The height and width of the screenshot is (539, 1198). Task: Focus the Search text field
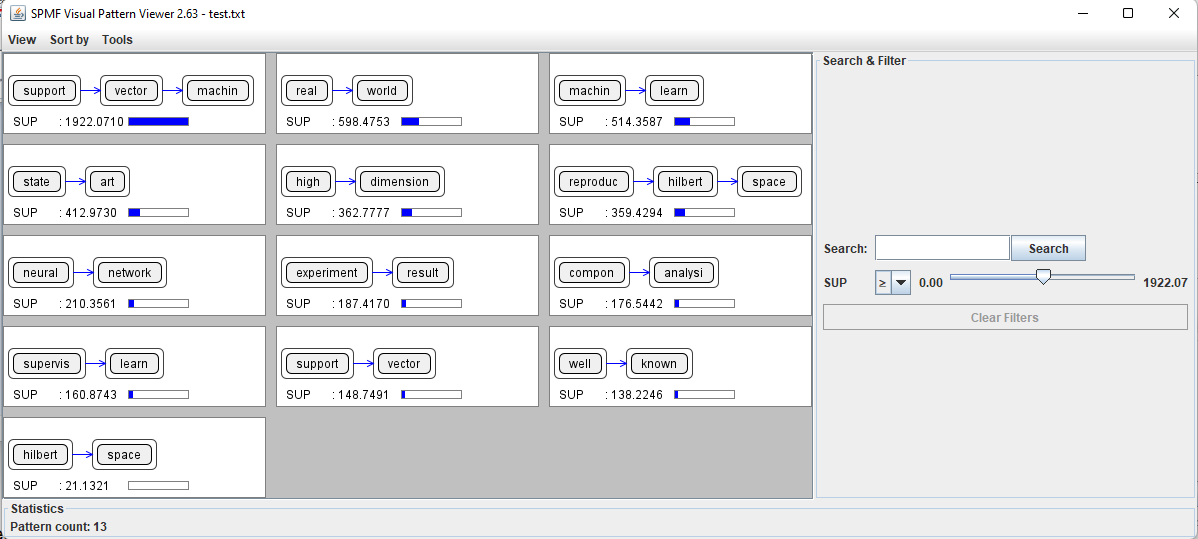click(x=941, y=248)
